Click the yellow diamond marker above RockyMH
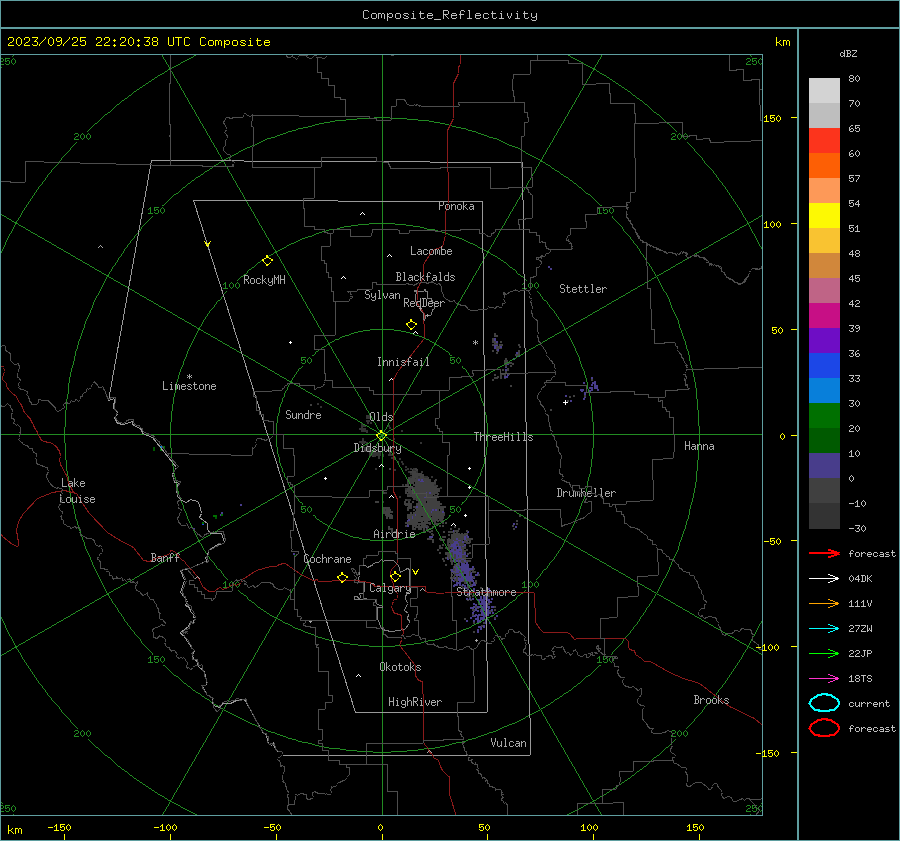 coord(267,261)
